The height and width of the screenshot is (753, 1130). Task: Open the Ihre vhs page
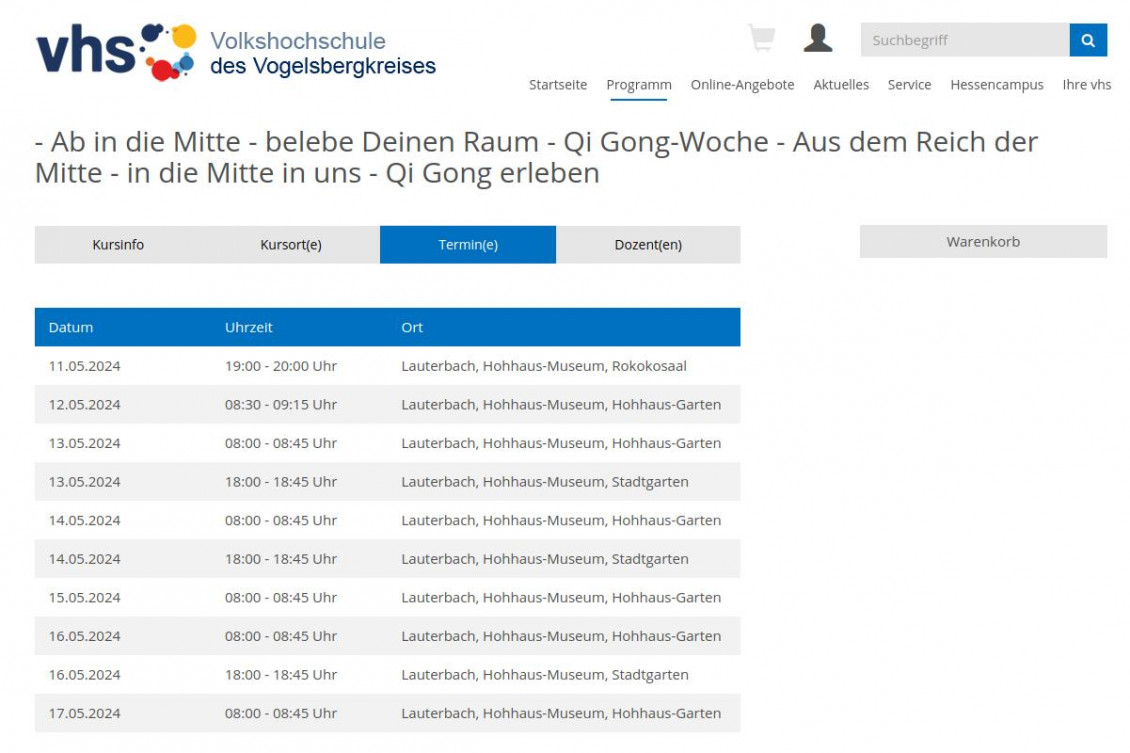point(1087,85)
